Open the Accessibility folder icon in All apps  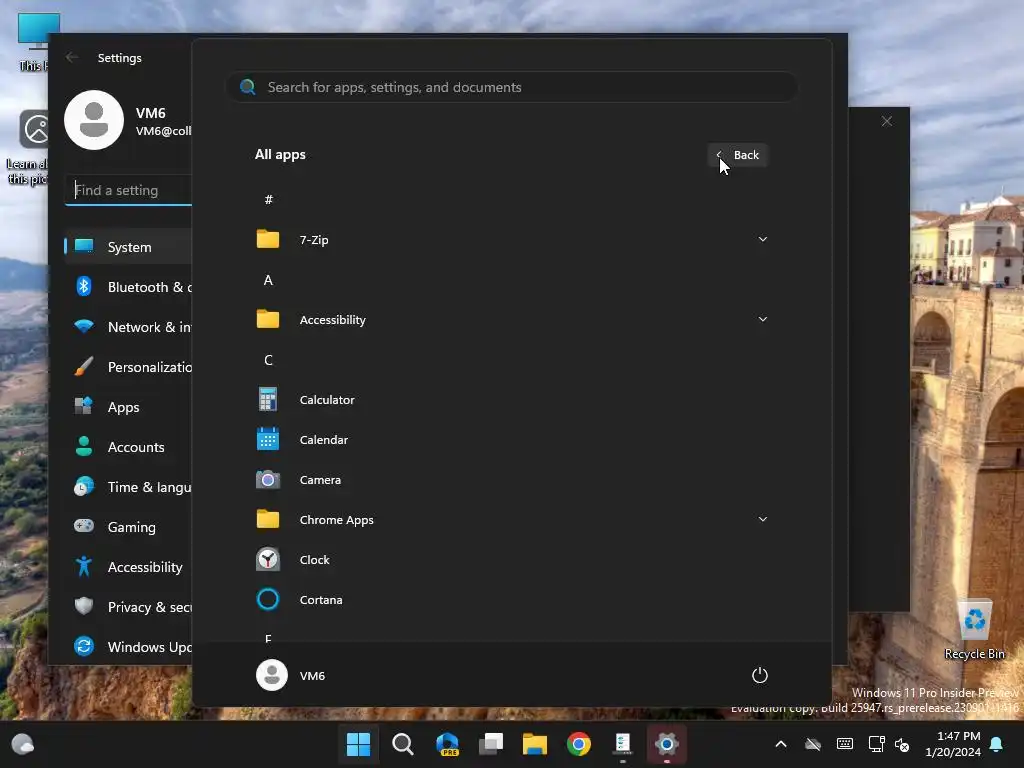268,319
